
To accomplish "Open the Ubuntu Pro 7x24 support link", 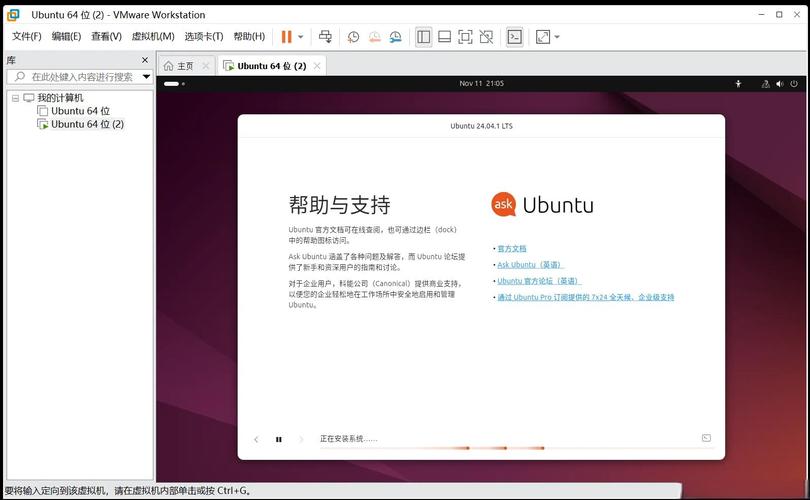I will pos(586,297).
